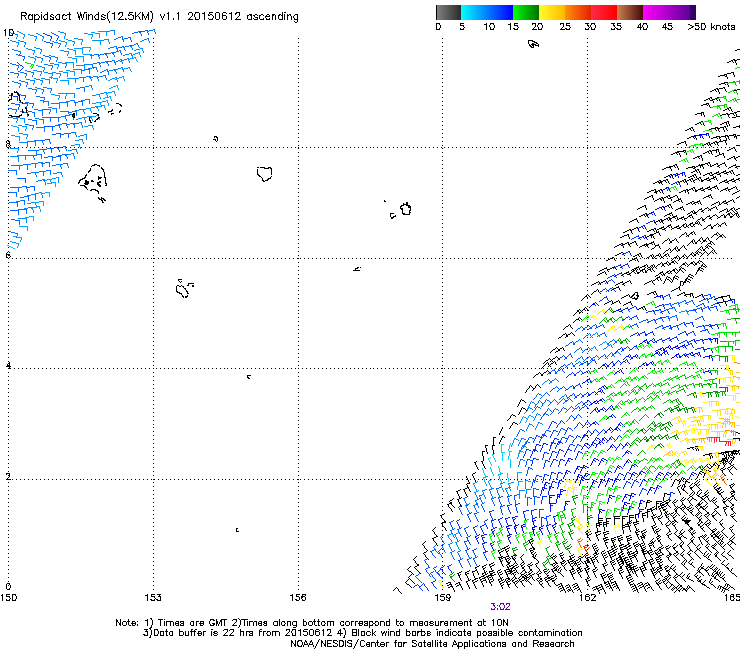
Task: Click the magenta-purple segment of the color scale
Action: point(669,12)
